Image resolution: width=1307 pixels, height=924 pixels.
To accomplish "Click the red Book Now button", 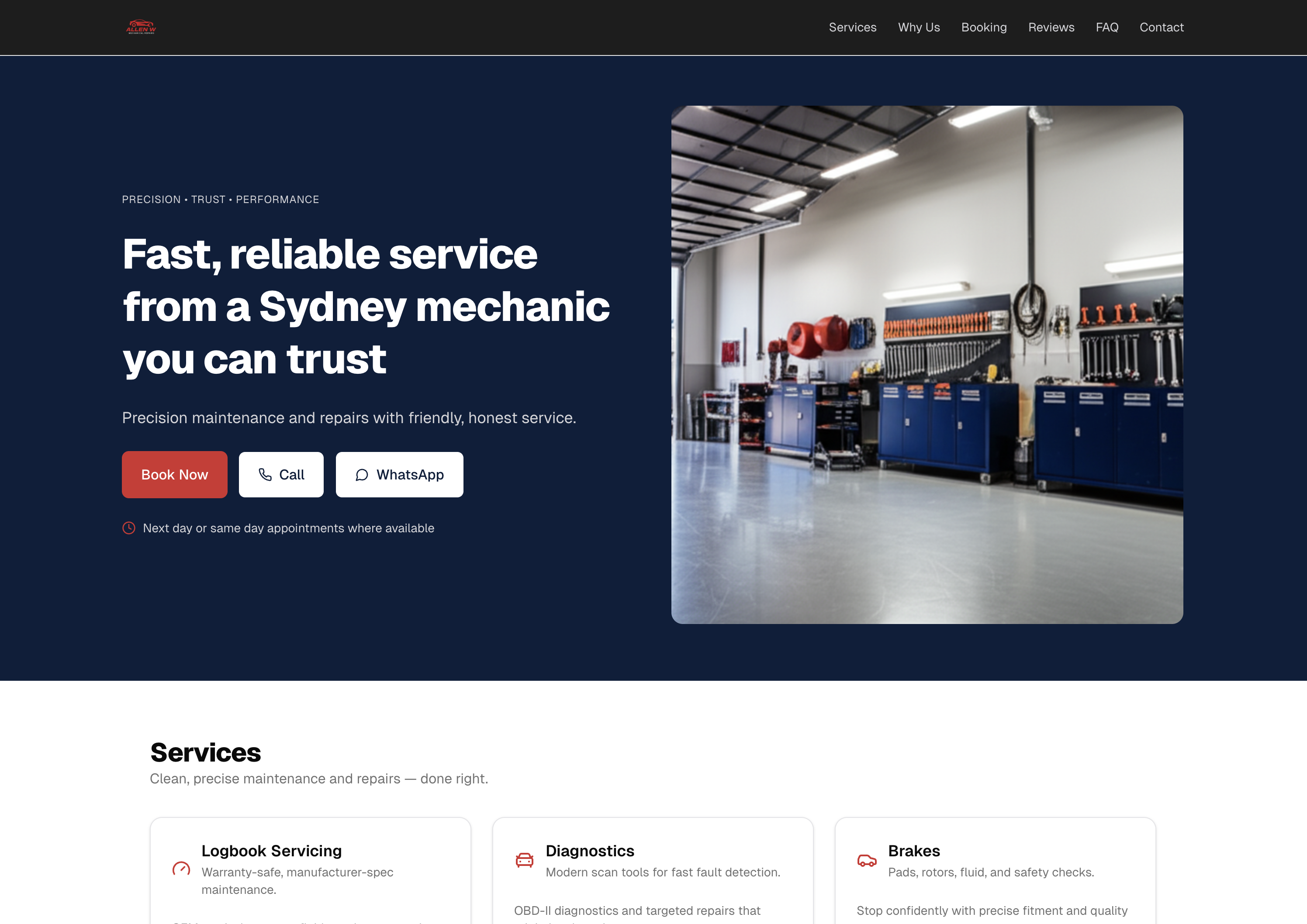I will pyautogui.click(x=174, y=475).
